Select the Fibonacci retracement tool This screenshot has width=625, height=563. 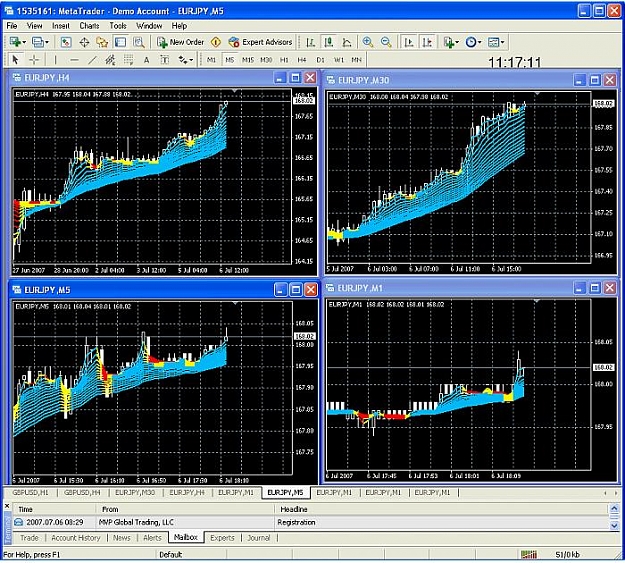pyautogui.click(x=128, y=60)
